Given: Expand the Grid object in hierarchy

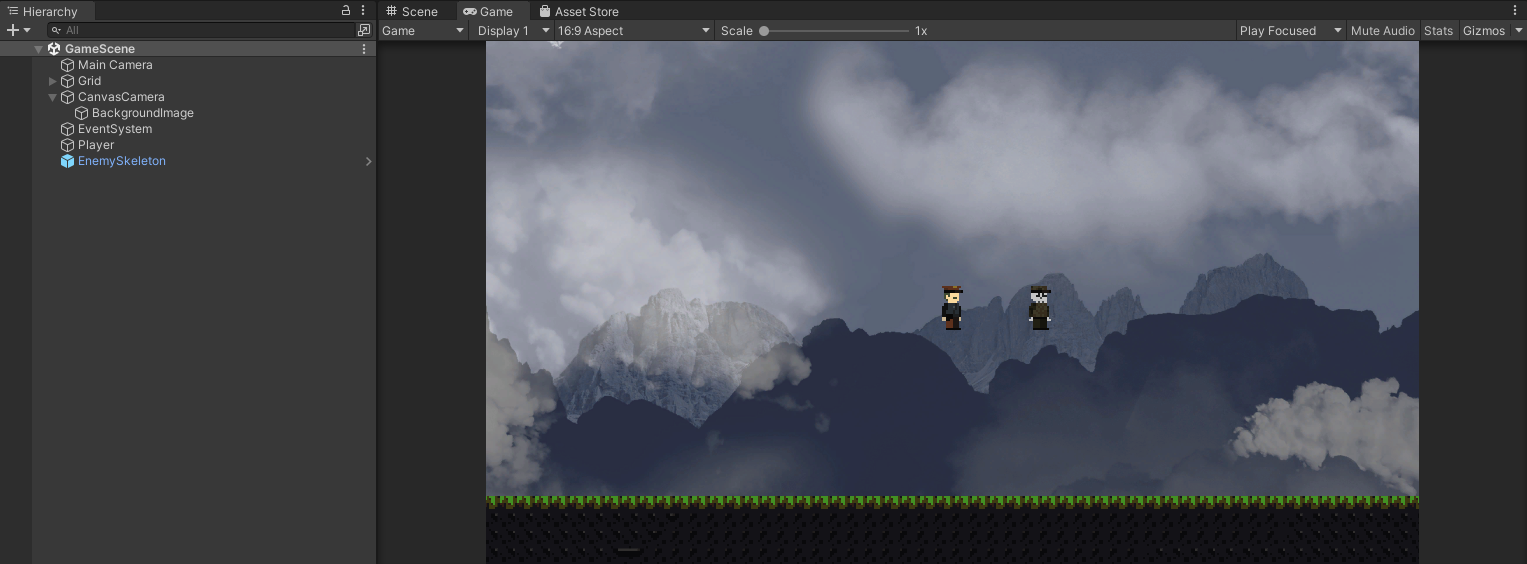Looking at the screenshot, I should (53, 81).
